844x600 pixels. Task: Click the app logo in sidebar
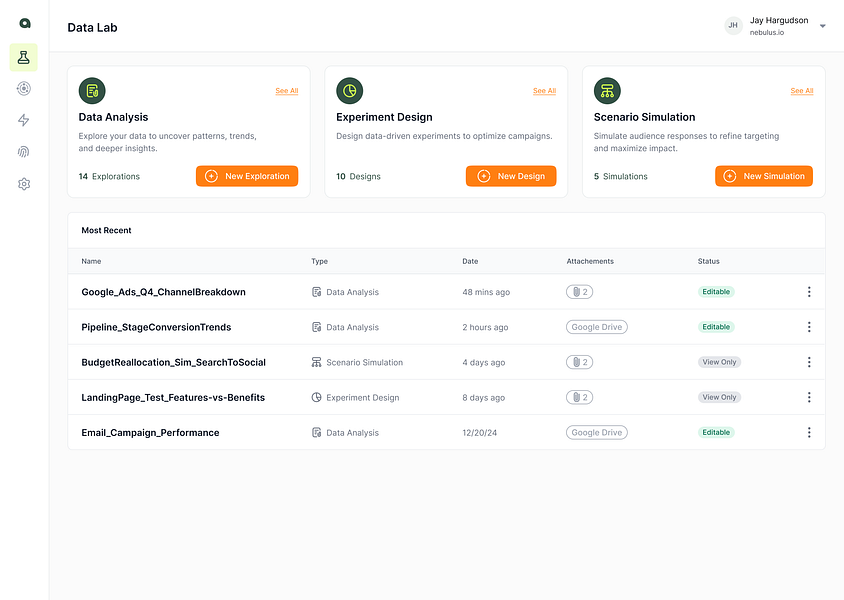[25, 23]
